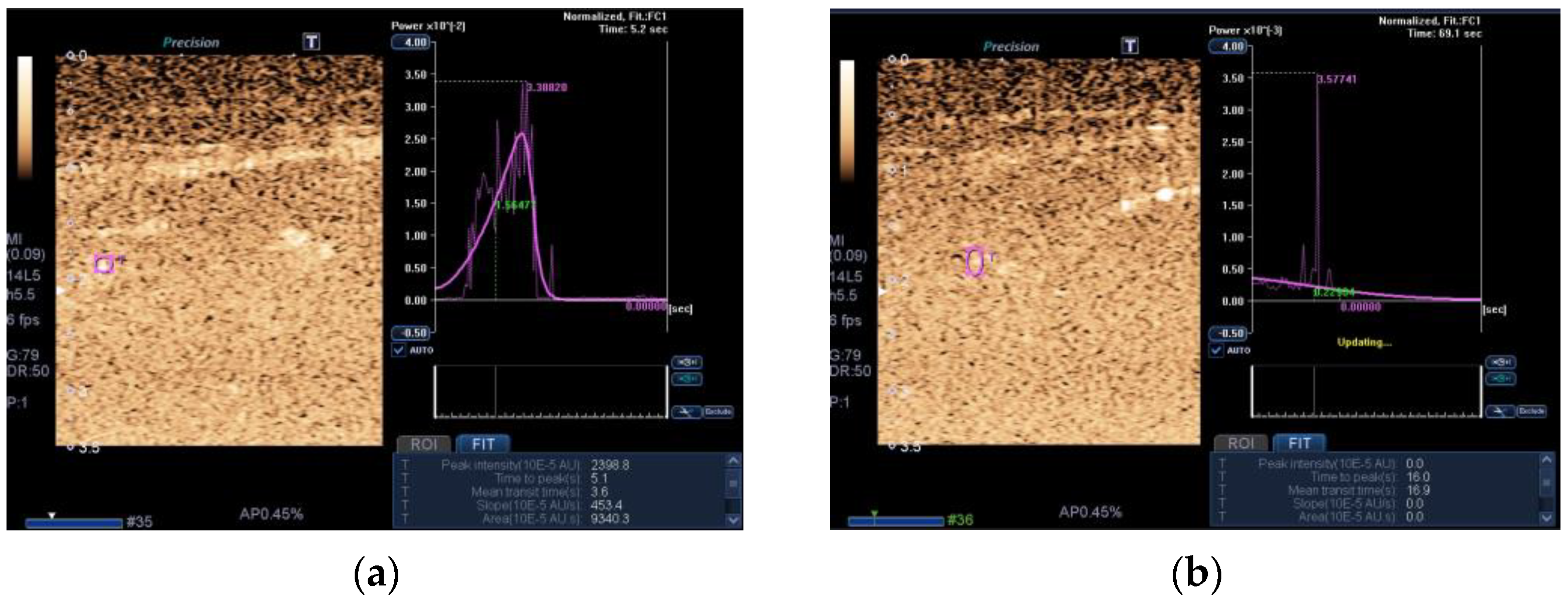Switch to the ROI tab in panel (b)
The height and width of the screenshot is (603, 1568).
point(1240,444)
